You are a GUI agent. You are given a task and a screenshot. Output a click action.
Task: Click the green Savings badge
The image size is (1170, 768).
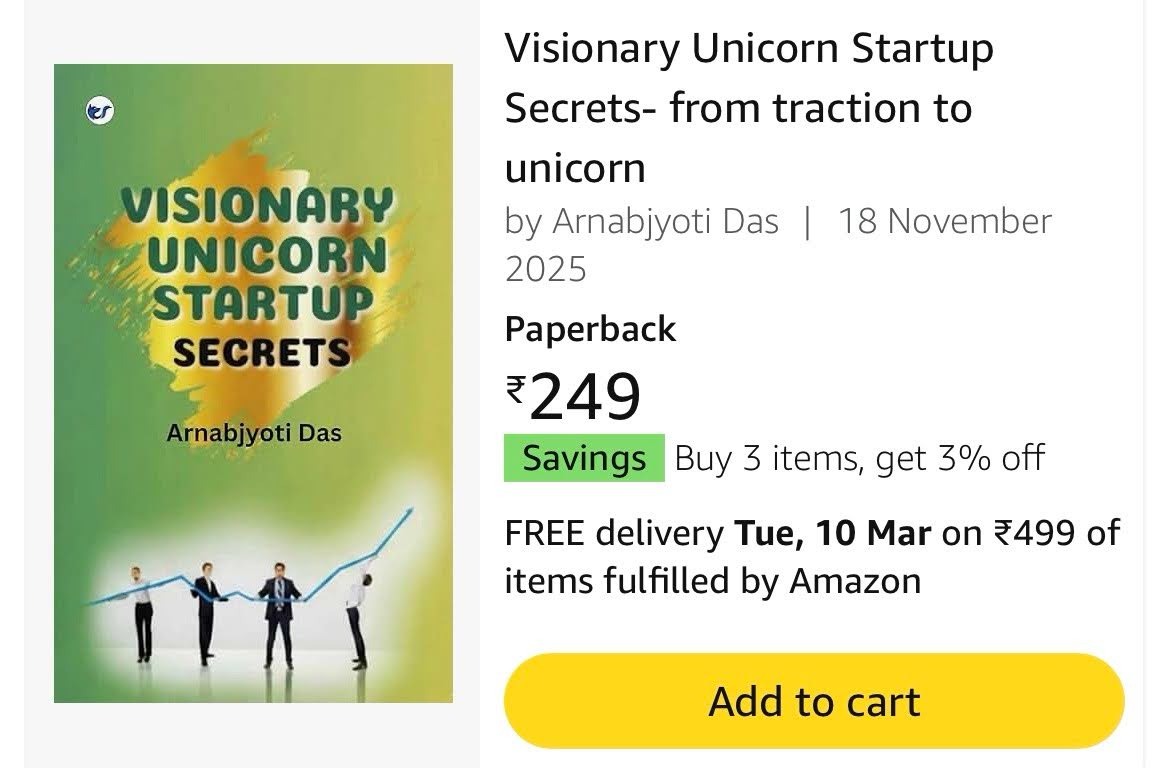(x=584, y=458)
